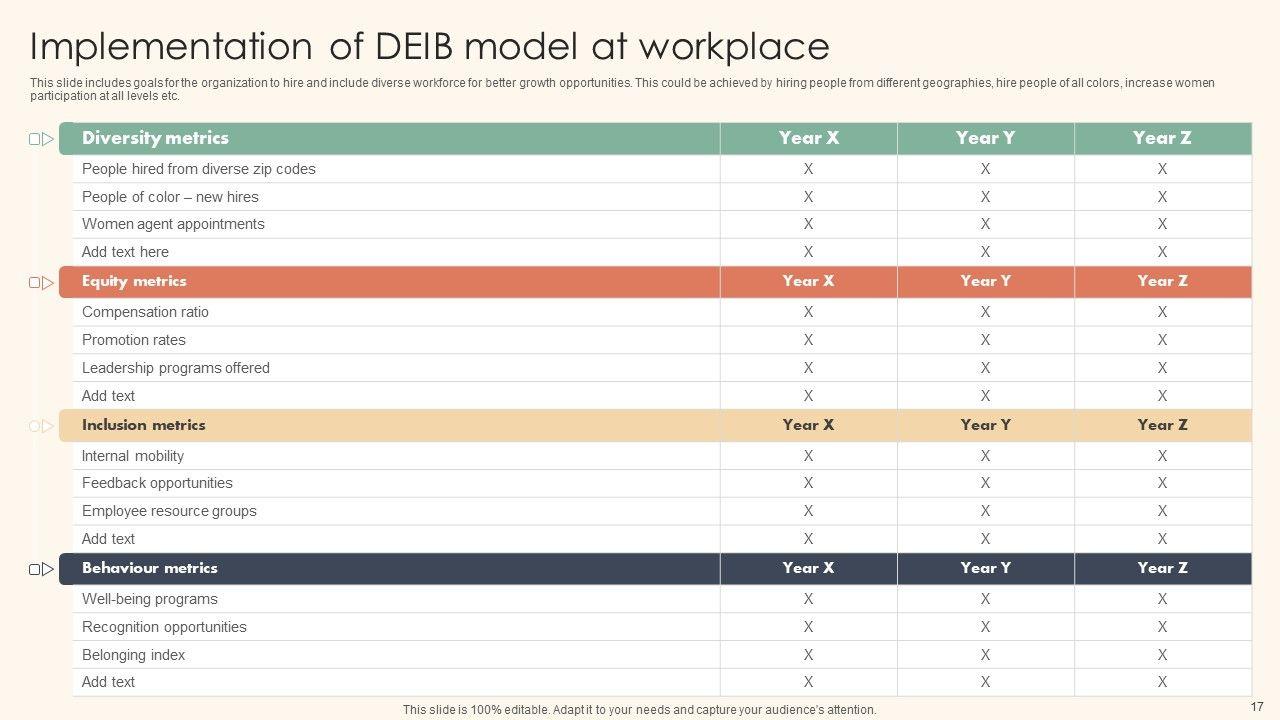Click the arrow marker beside Inclusion metrics
The image size is (1280, 720).
point(48,426)
